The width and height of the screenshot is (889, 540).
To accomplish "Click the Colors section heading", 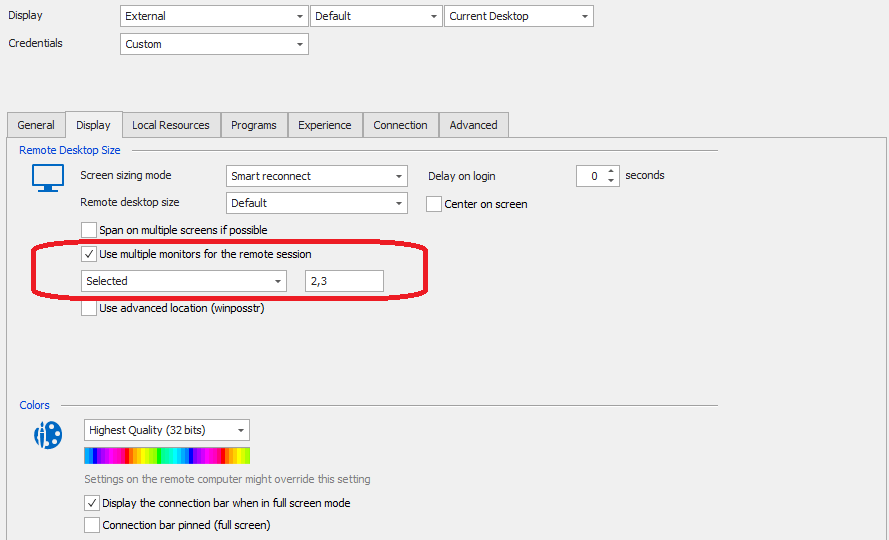I will coord(35,405).
